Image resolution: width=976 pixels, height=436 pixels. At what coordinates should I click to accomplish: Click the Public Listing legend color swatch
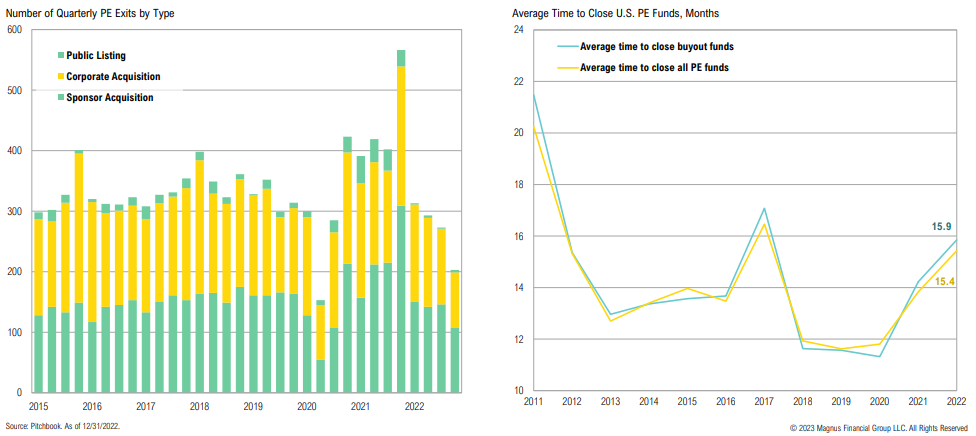(x=62, y=56)
